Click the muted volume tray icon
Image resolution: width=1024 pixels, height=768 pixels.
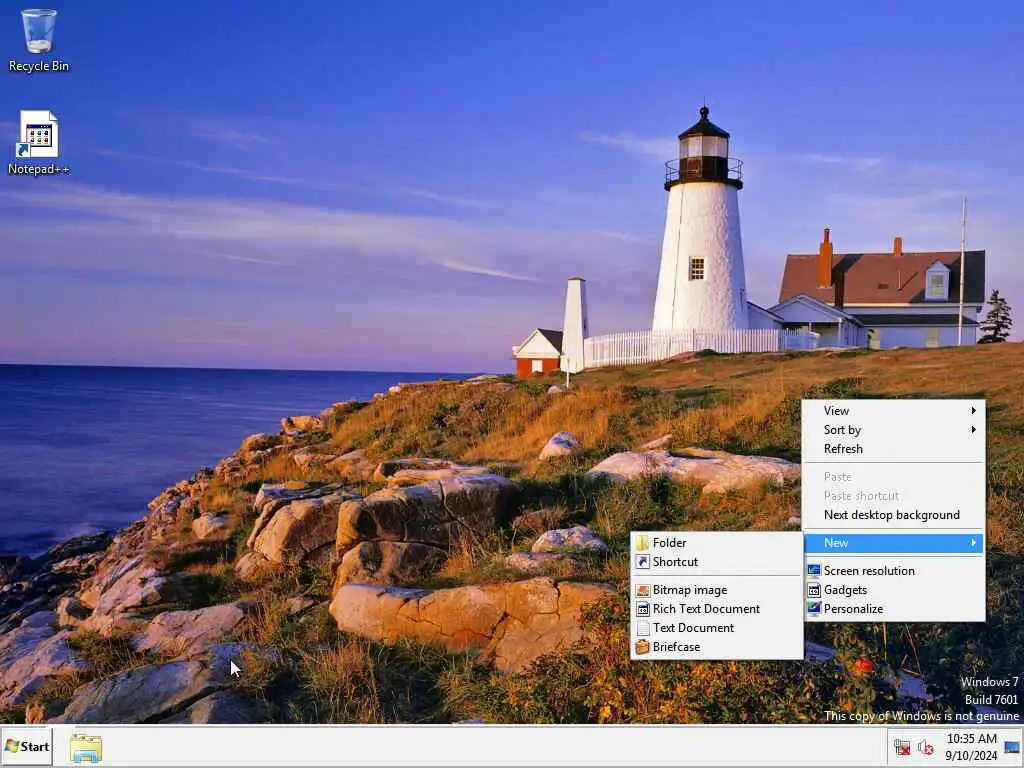[x=925, y=748]
